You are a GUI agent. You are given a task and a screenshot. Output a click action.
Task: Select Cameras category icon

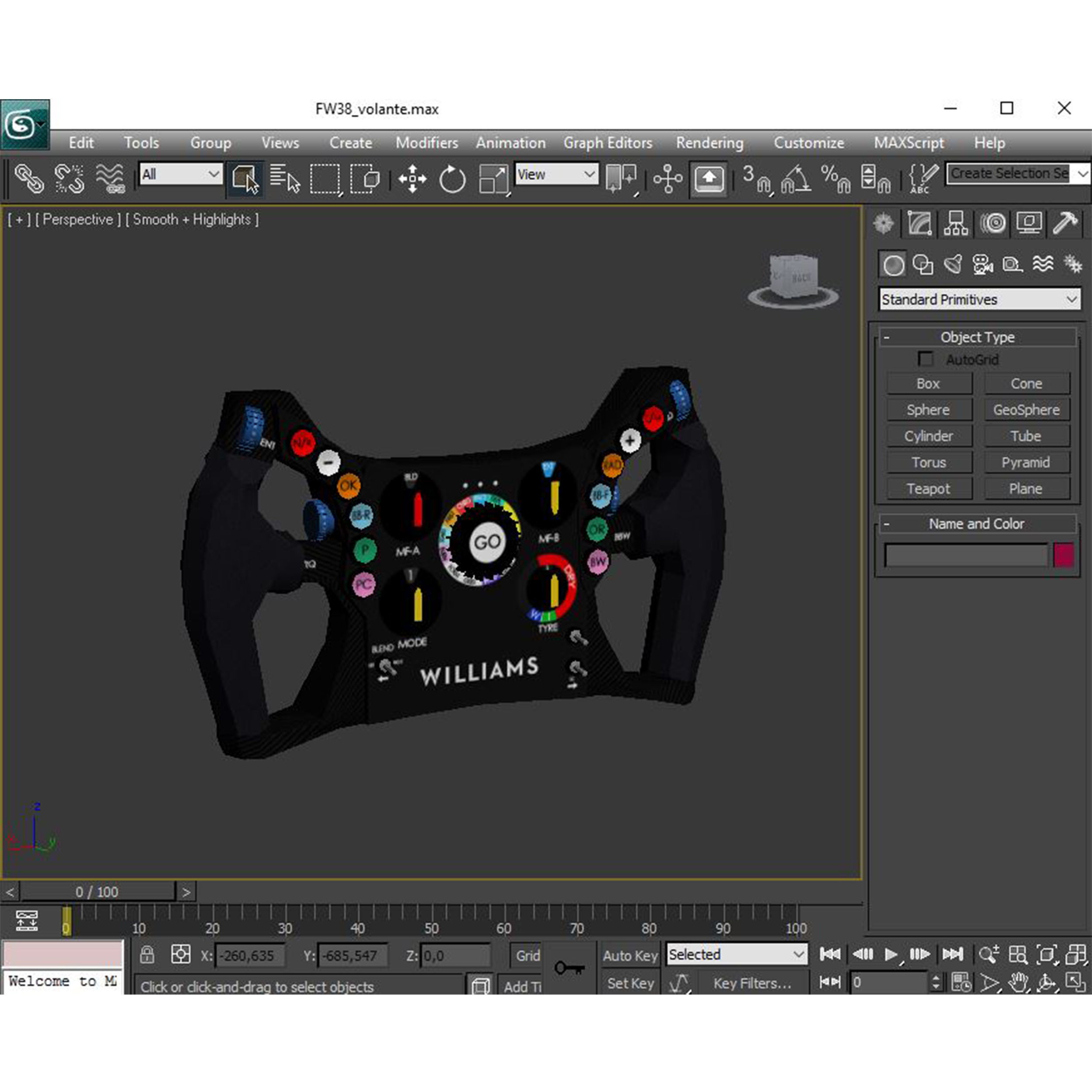pyautogui.click(x=983, y=265)
